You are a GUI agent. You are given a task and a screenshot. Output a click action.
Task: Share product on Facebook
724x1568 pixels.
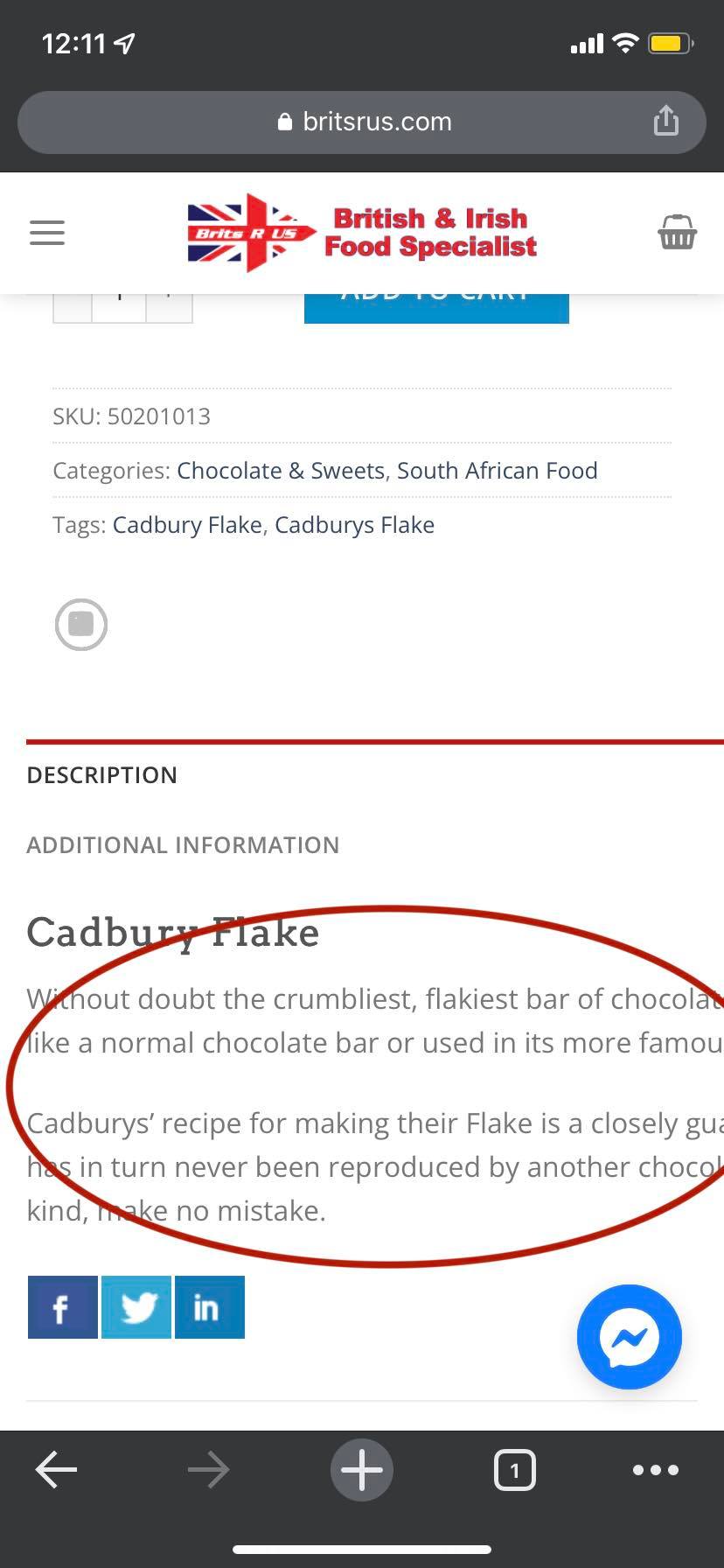coord(62,1307)
